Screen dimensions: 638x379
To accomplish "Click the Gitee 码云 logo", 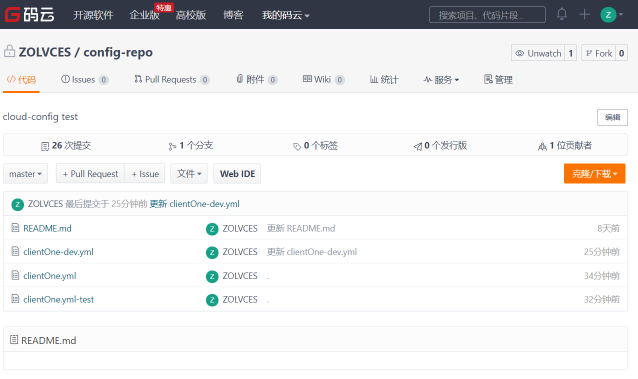I will [29, 15].
